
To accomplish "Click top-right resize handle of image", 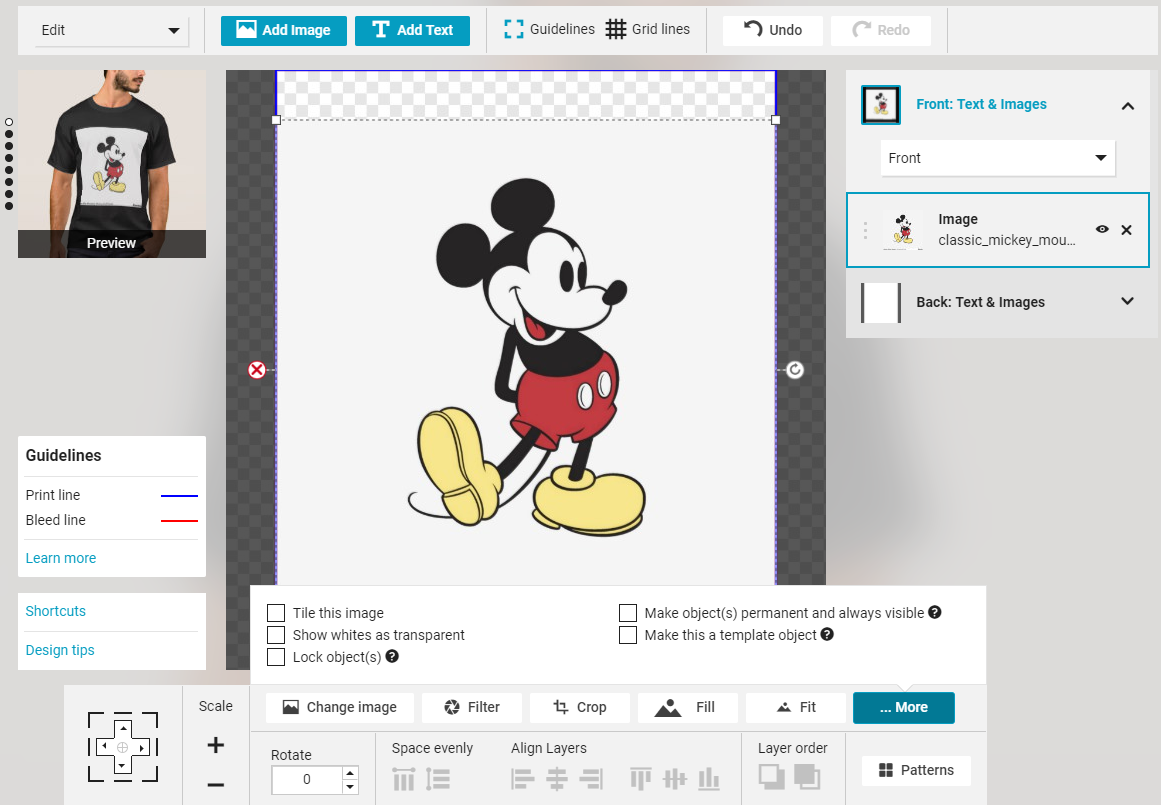I will pyautogui.click(x=775, y=120).
